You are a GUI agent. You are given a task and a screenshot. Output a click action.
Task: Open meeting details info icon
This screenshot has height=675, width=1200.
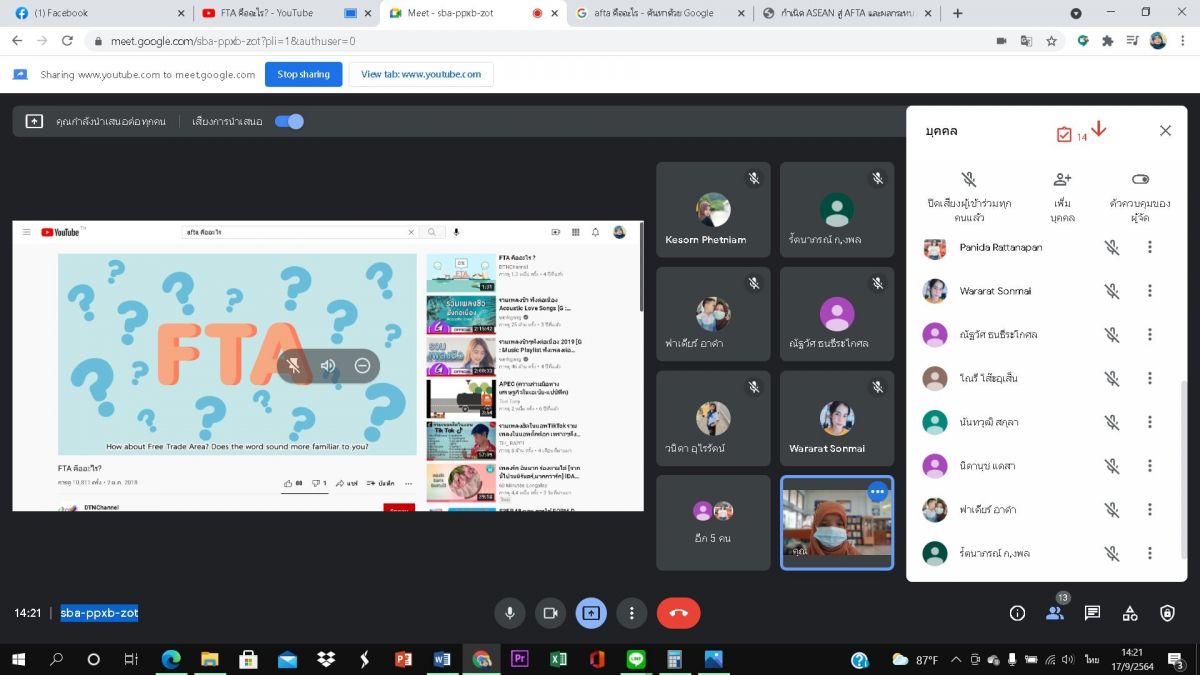1017,613
